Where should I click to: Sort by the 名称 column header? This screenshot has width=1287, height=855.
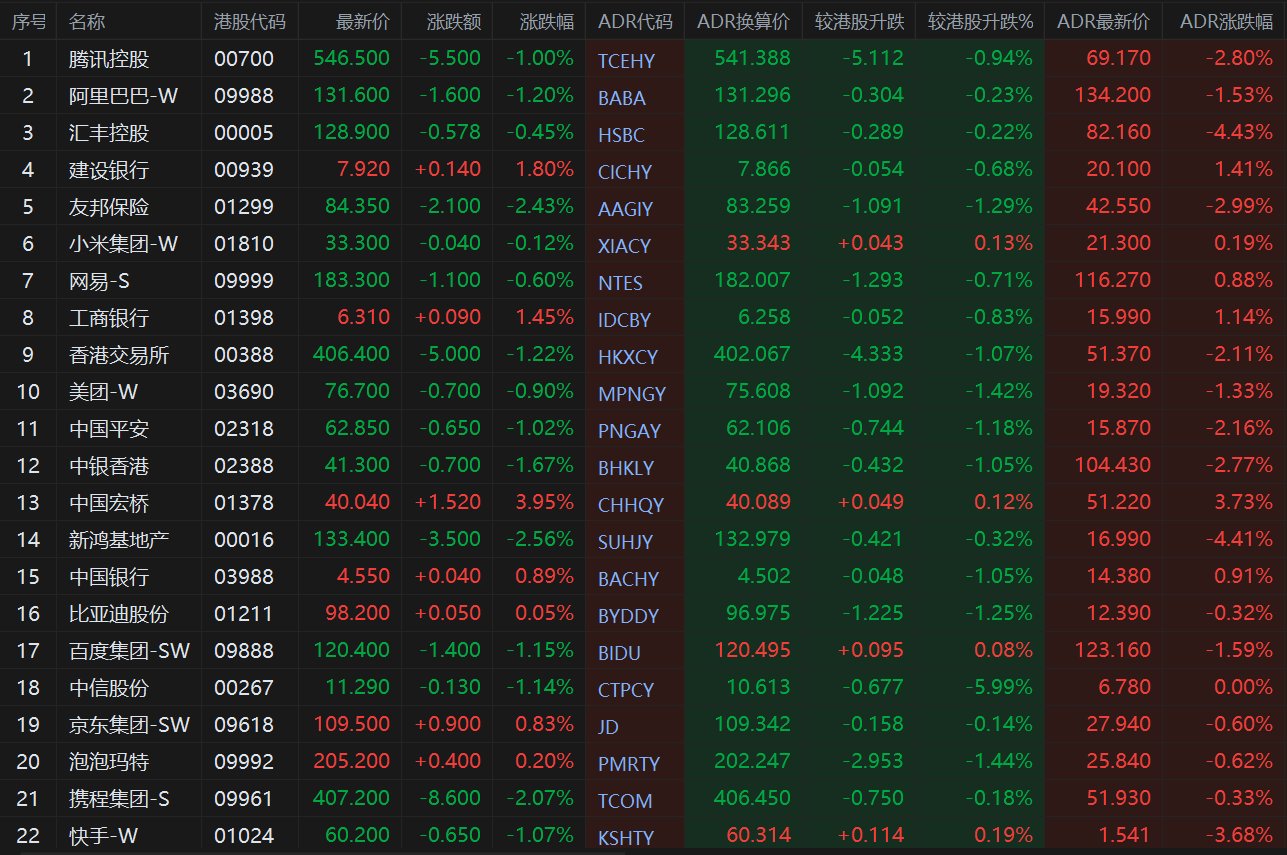tap(87, 21)
